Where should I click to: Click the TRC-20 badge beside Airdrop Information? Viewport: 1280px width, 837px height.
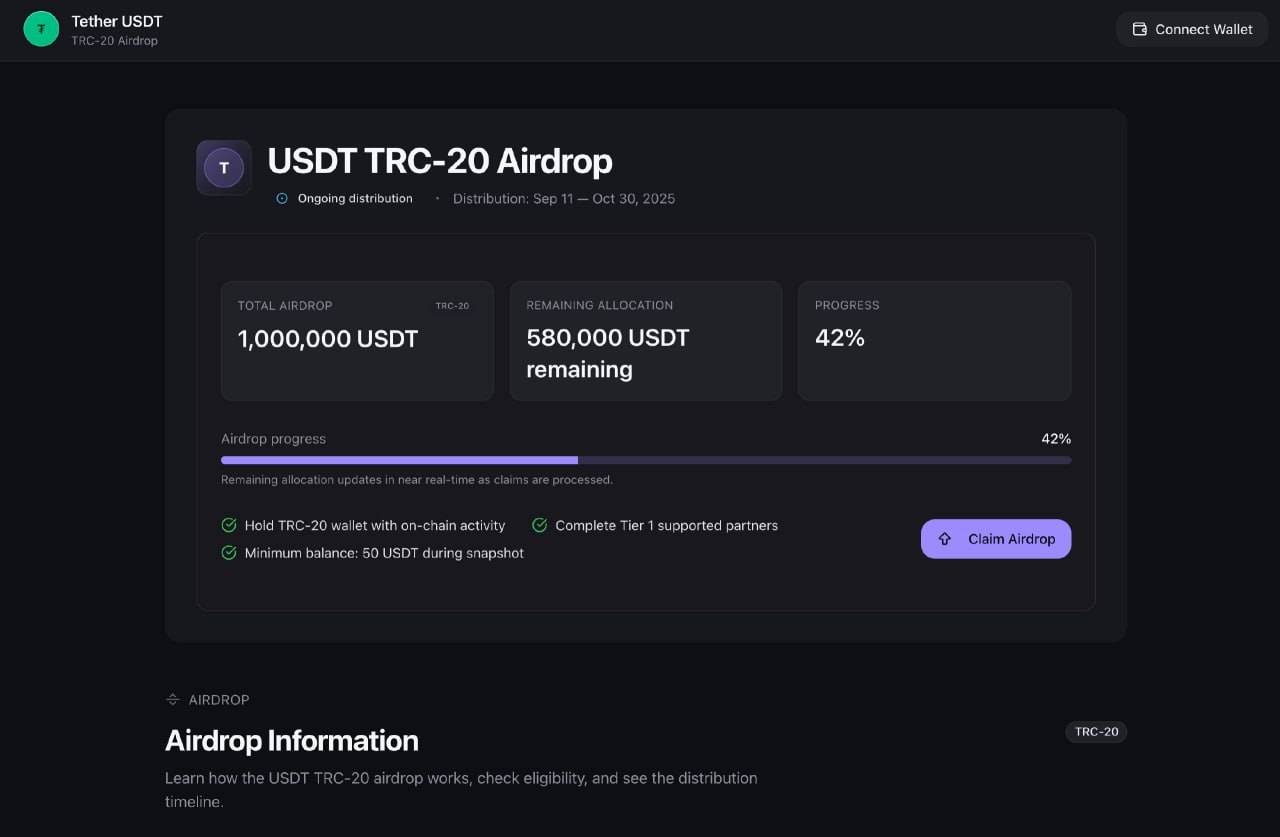point(1096,732)
